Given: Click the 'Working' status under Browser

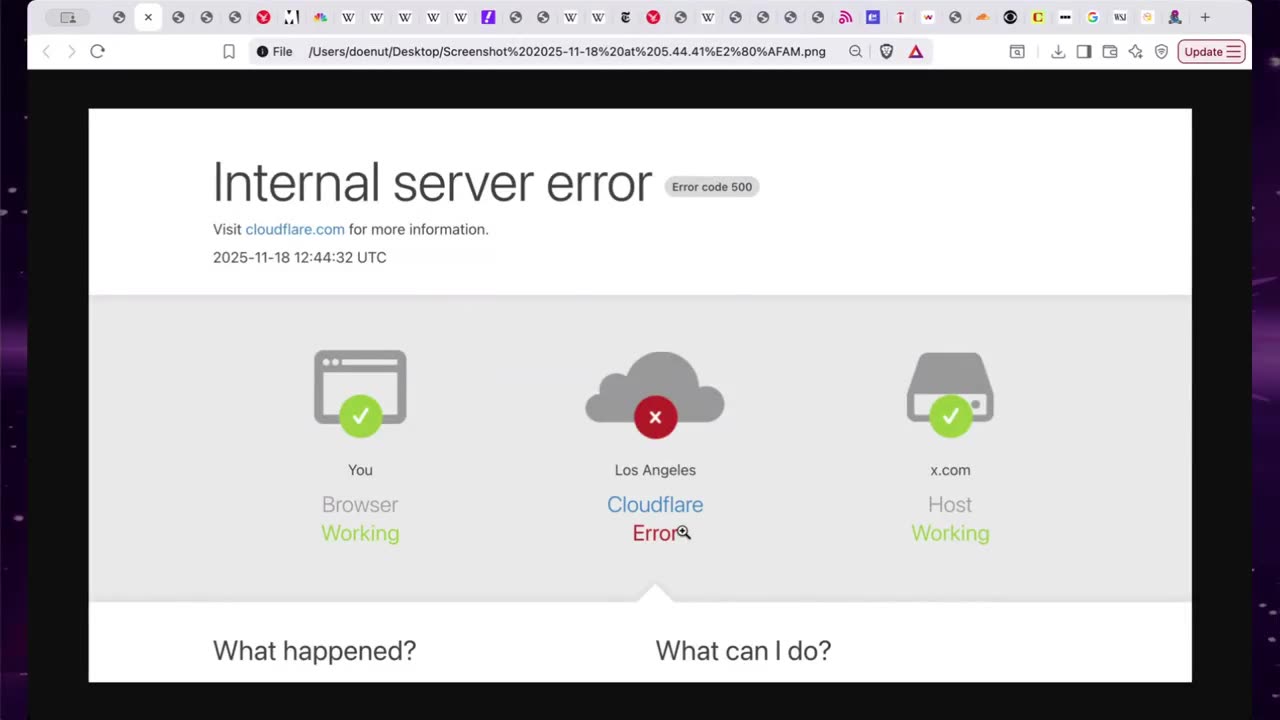Looking at the screenshot, I should coord(360,533).
